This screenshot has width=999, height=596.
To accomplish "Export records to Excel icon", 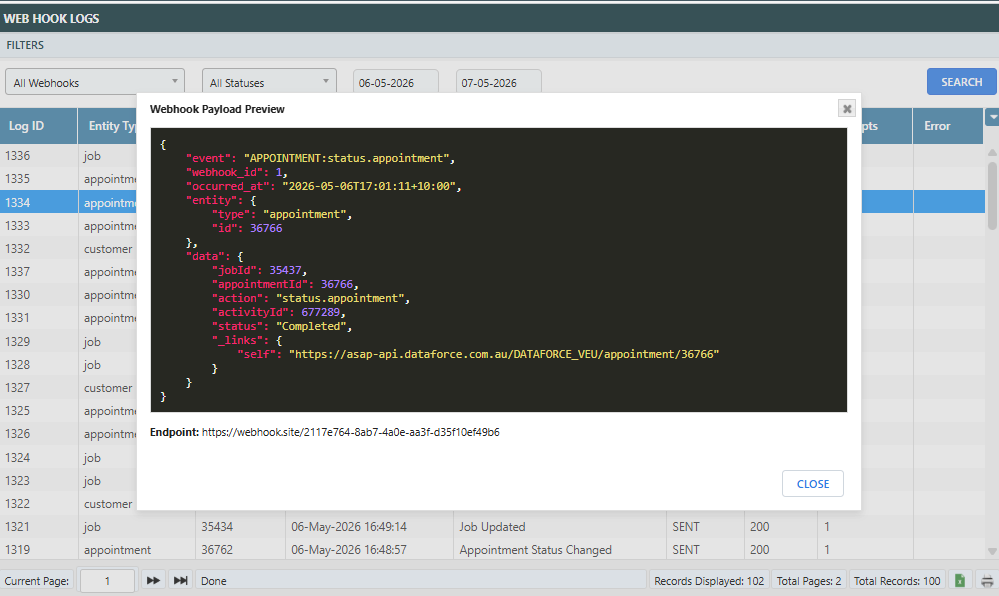I will (x=959, y=581).
